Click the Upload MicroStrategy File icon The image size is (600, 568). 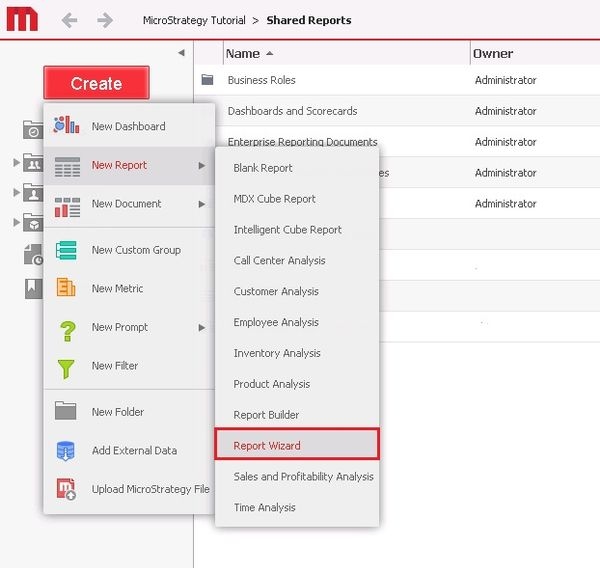click(66, 489)
